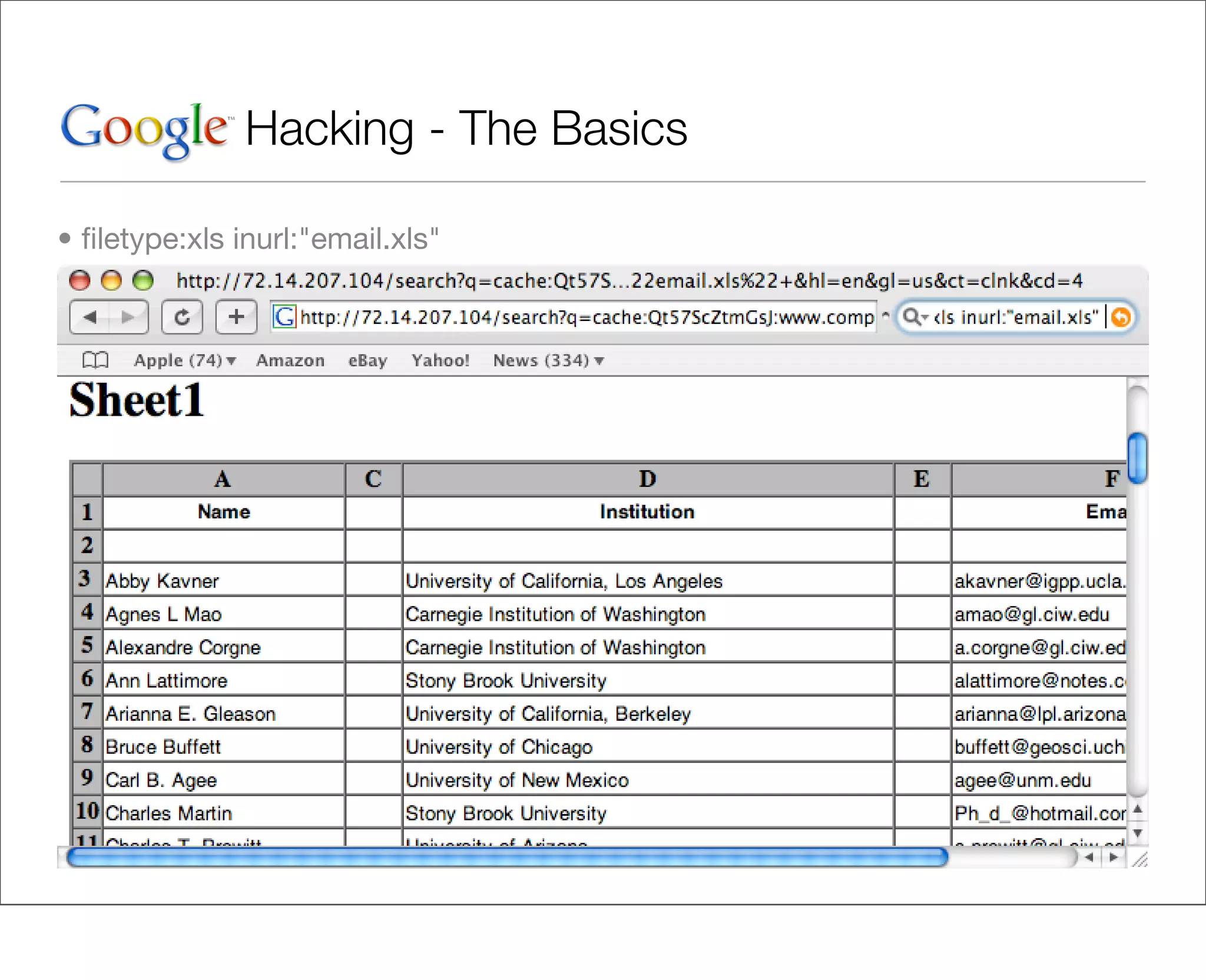Click the scroll right arrow
1206x980 pixels.
point(1113,857)
